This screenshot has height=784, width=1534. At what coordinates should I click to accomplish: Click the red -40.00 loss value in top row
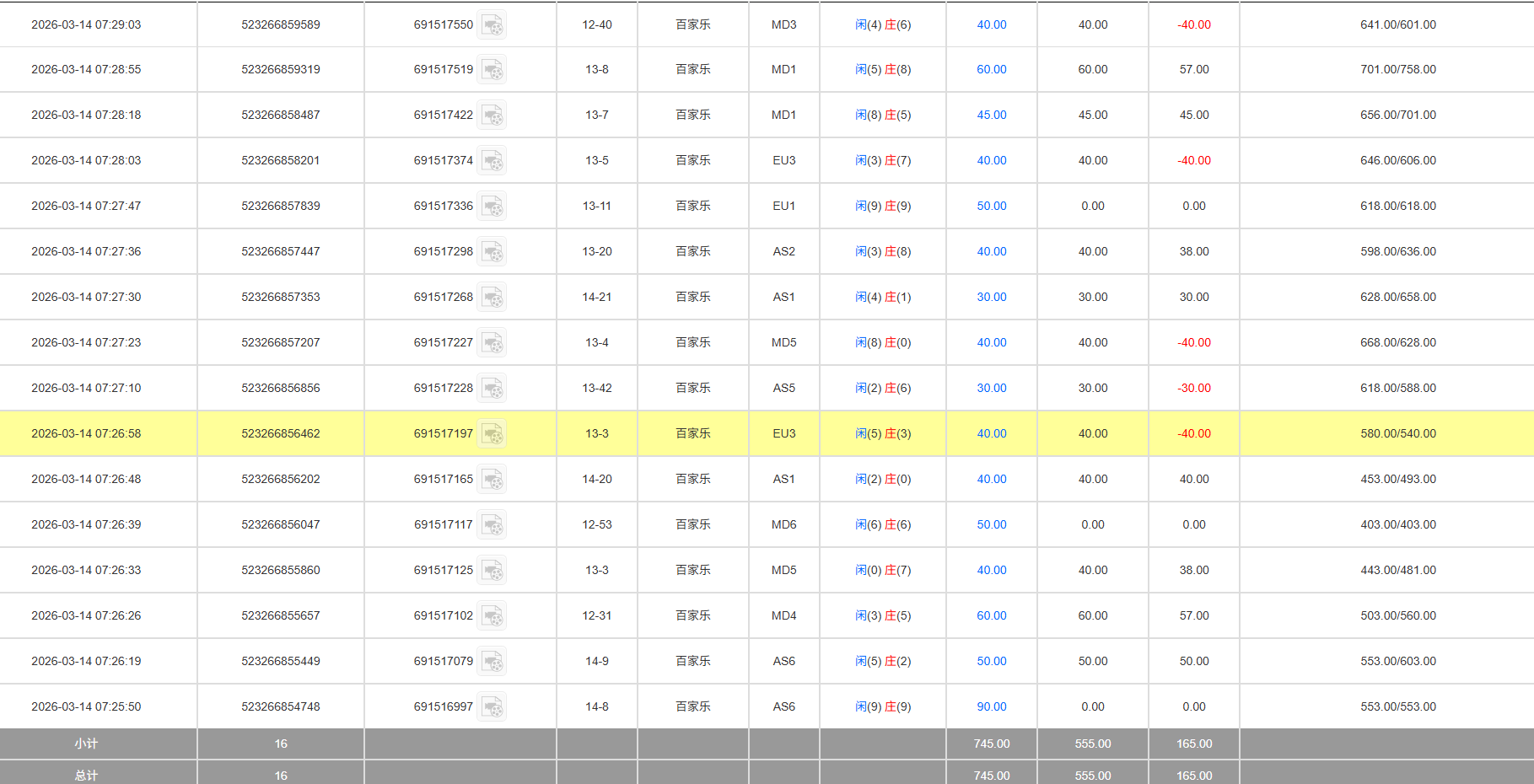point(1193,24)
